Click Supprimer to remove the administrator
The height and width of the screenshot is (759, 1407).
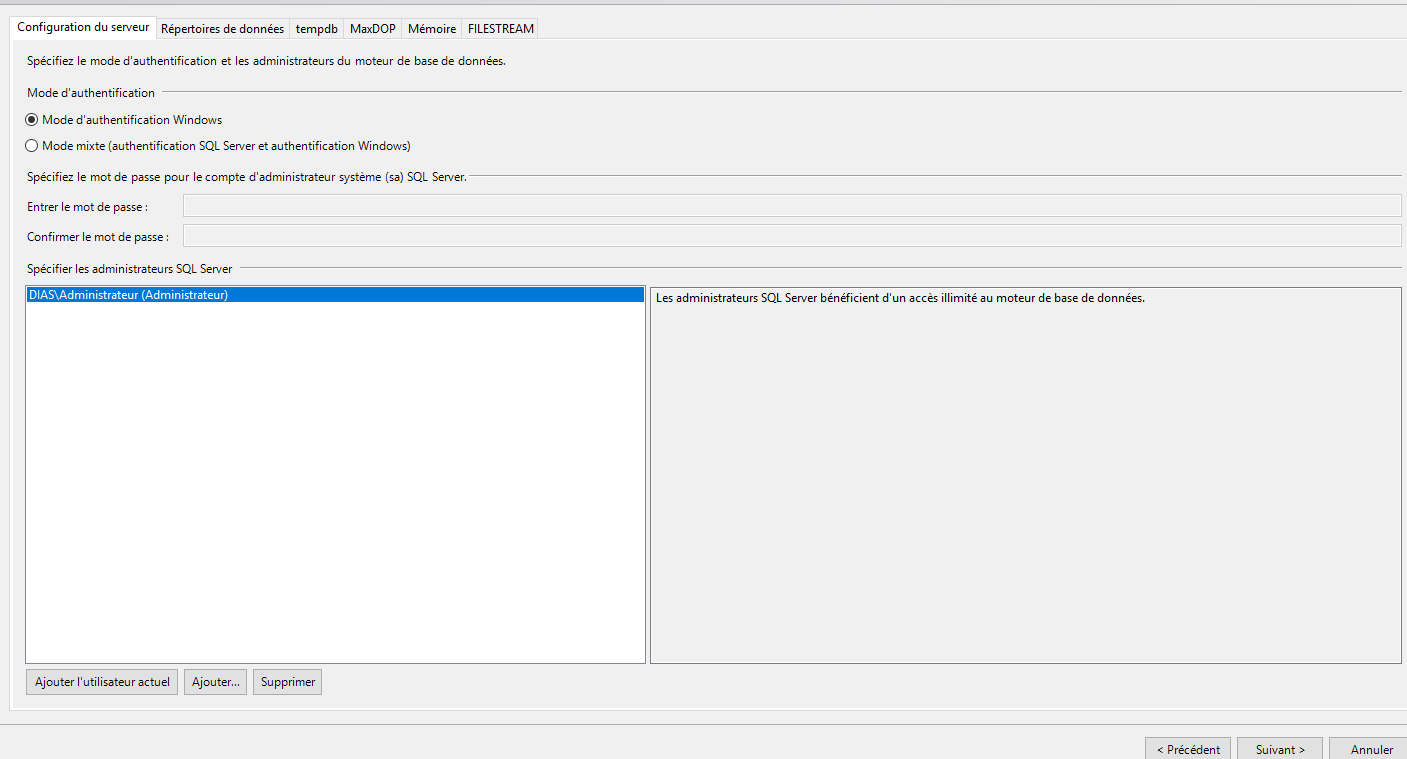click(x=288, y=682)
